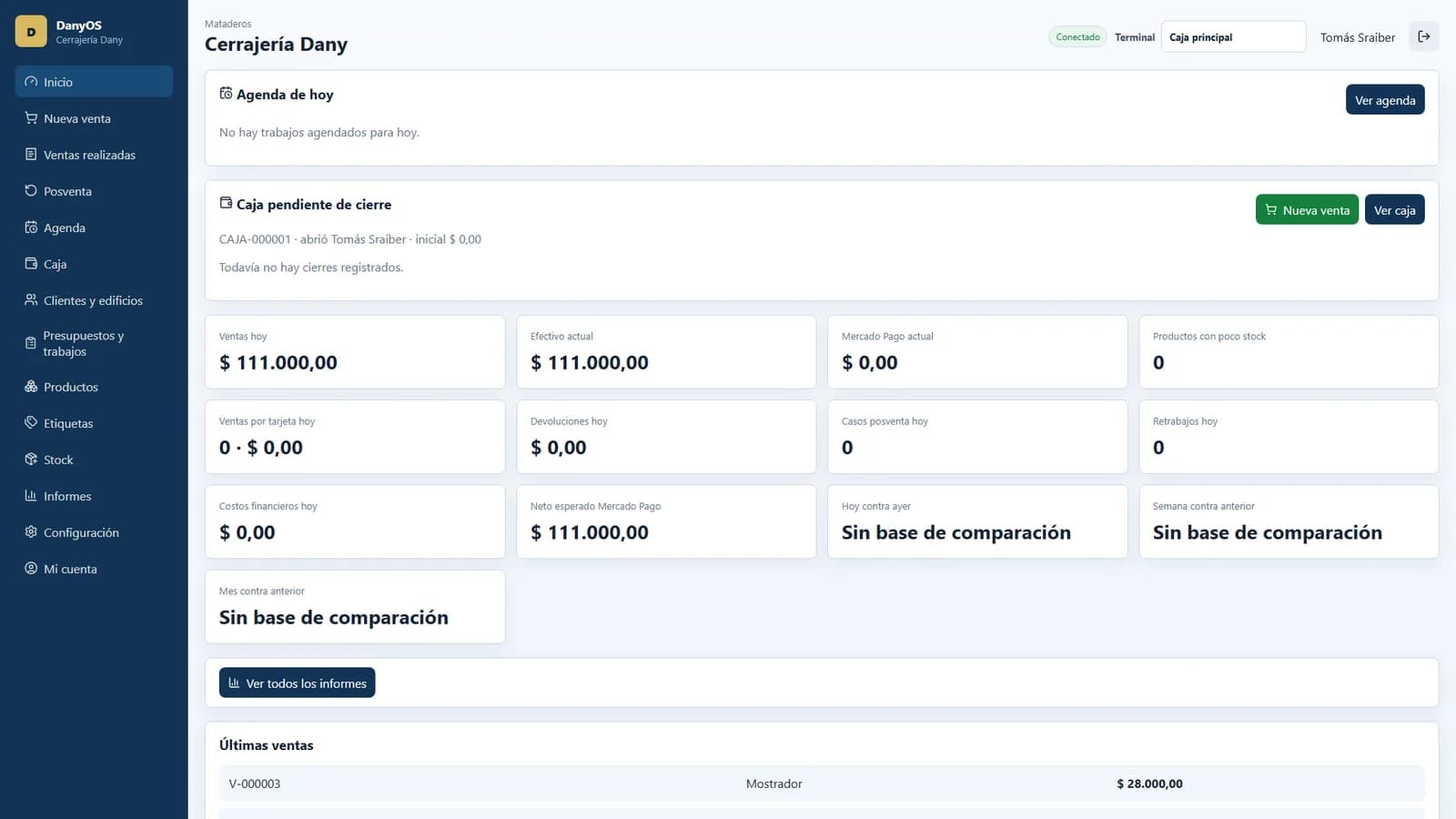1456x819 pixels.
Task: Click the Etiquetas tag icon
Action: [x=31, y=423]
